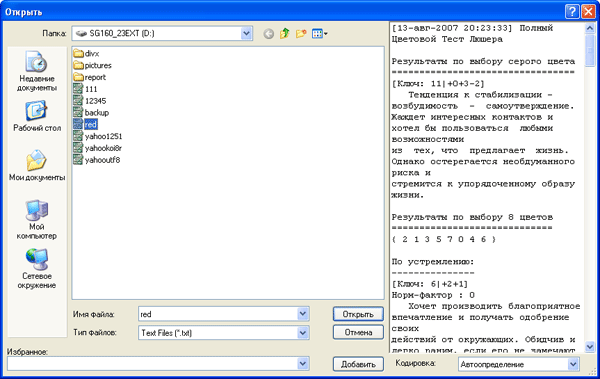This screenshot has height=379, width=600.
Task: Open Сетевое окружение in places bar
Action: tap(37, 269)
